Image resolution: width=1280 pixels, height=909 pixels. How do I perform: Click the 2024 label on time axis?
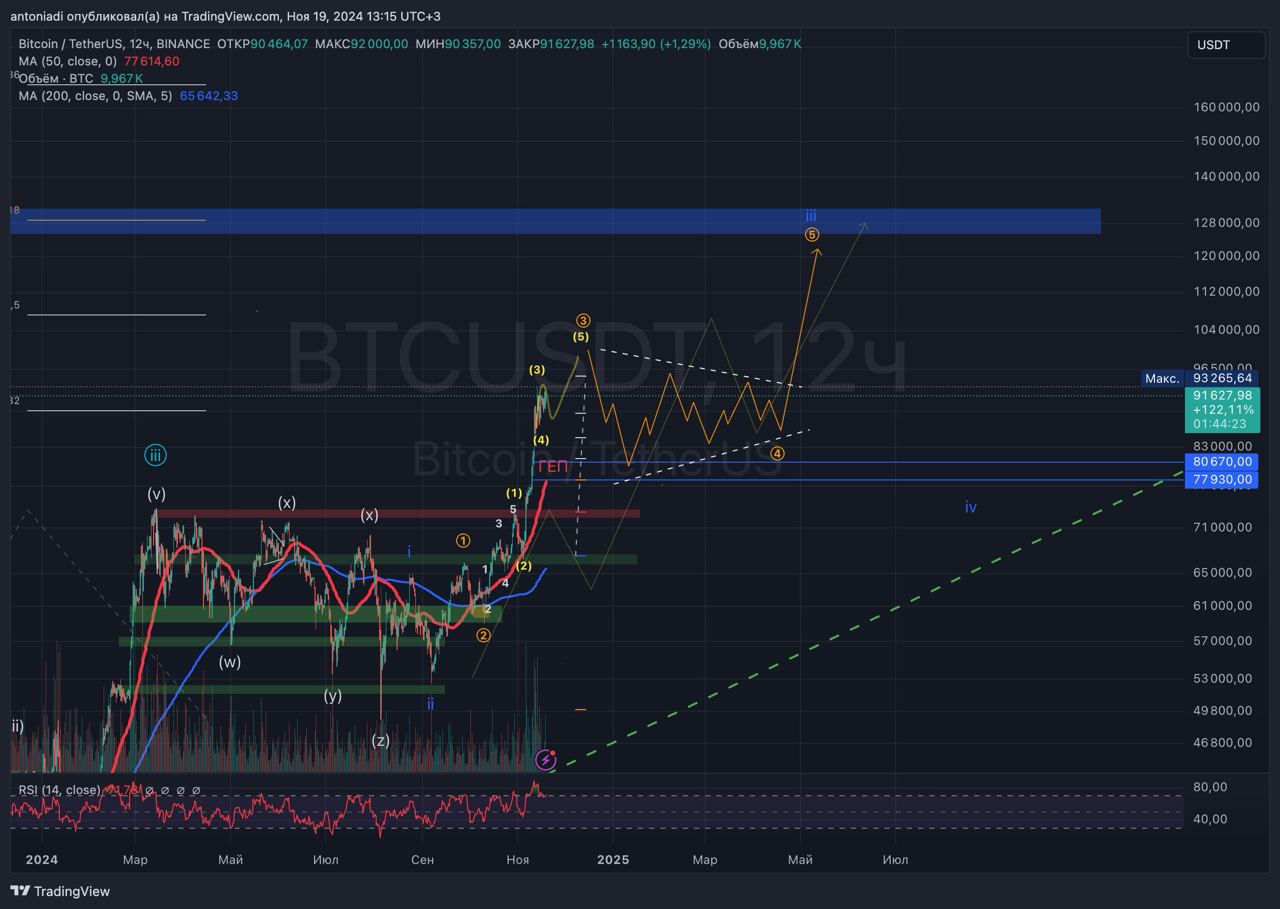click(x=42, y=859)
